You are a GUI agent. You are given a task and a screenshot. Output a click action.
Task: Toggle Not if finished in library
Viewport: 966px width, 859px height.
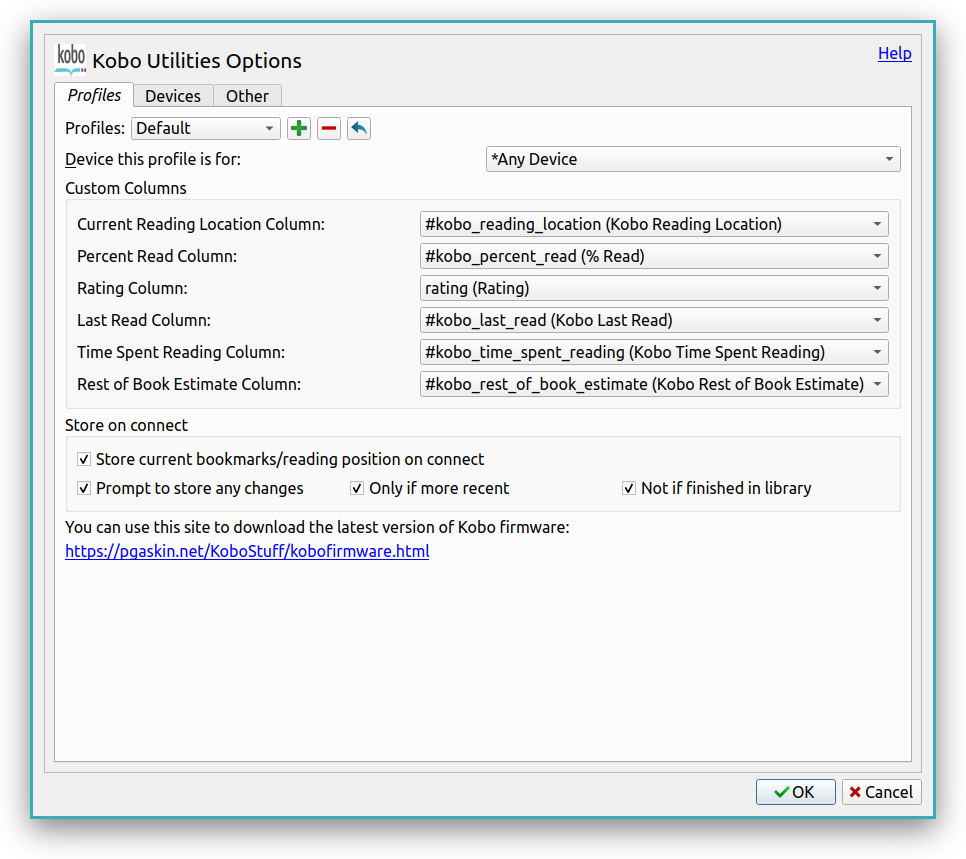(629, 489)
